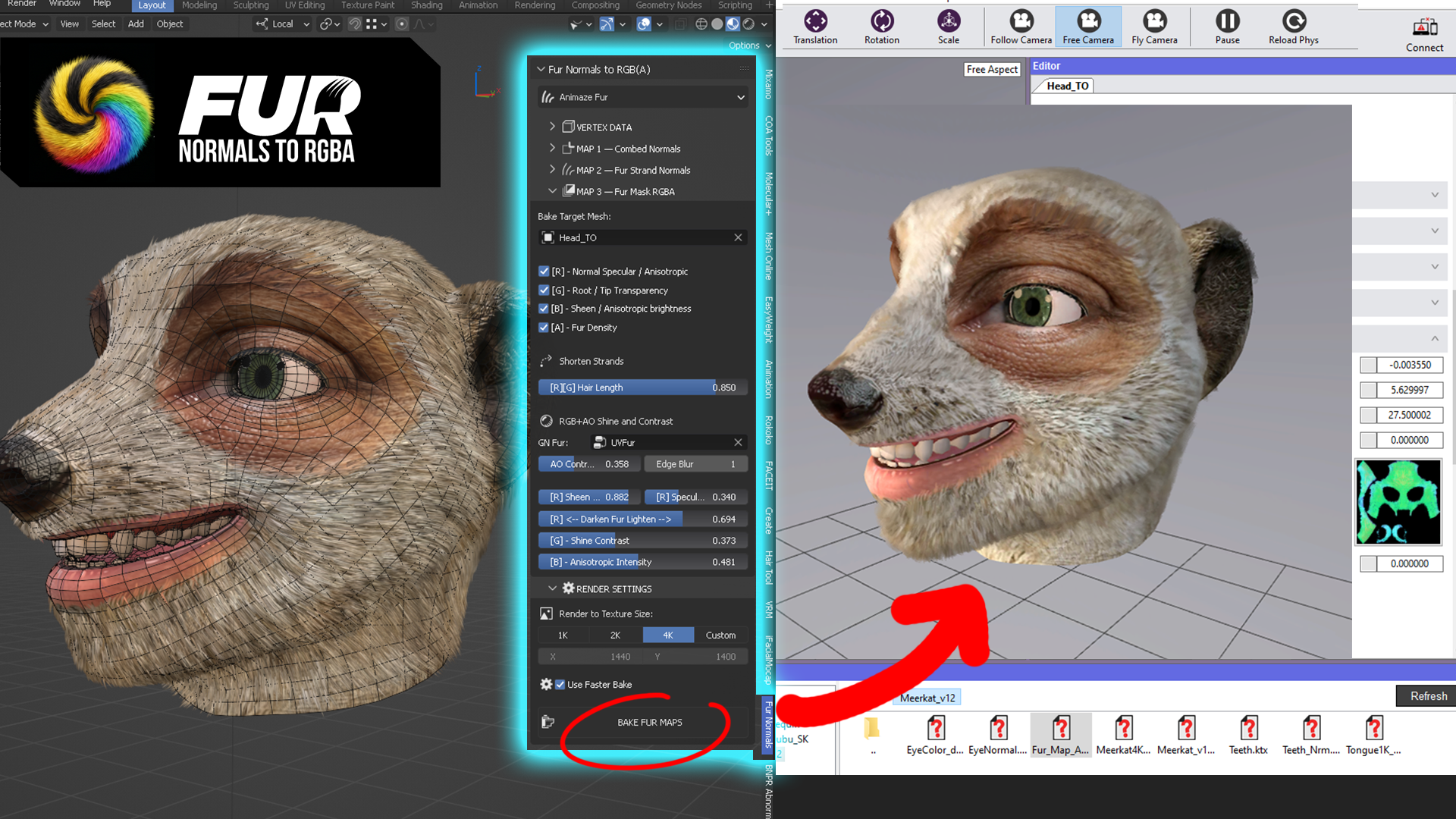Switch to Blender's Shading workspace tab
Screen dimensions: 1456x819
pos(426,5)
